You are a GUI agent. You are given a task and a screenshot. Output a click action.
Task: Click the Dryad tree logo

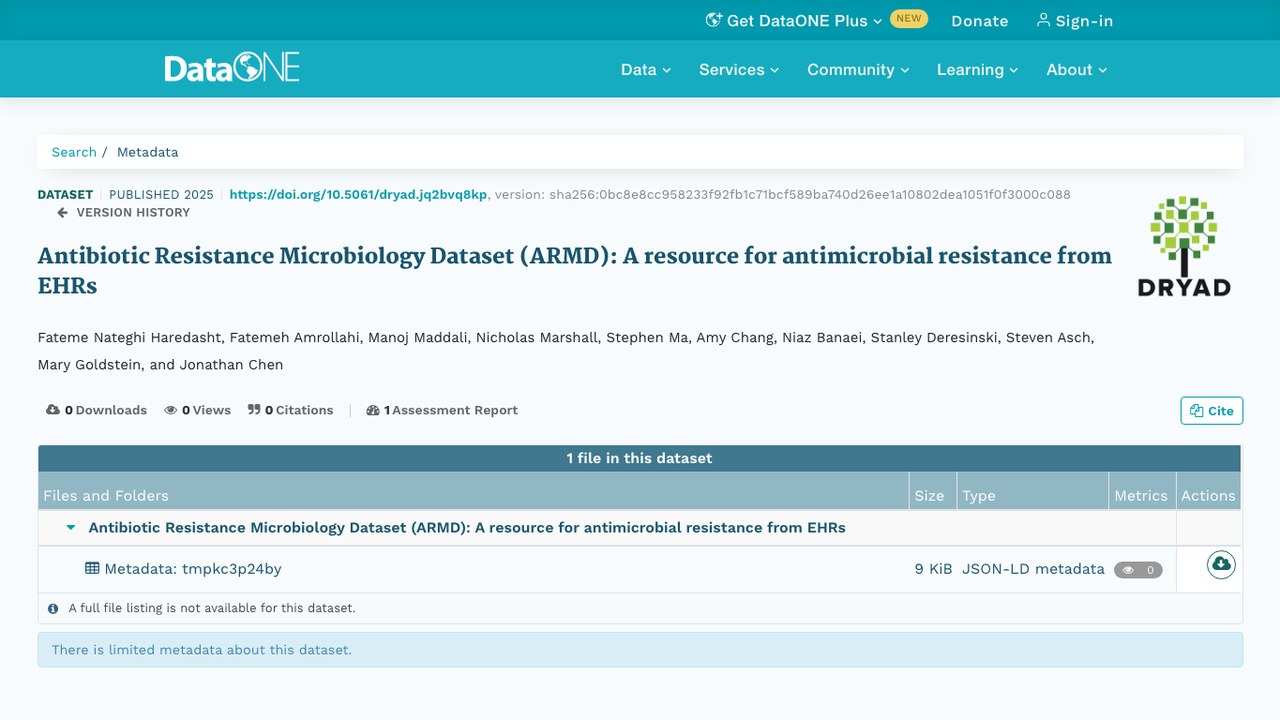pos(1184,246)
